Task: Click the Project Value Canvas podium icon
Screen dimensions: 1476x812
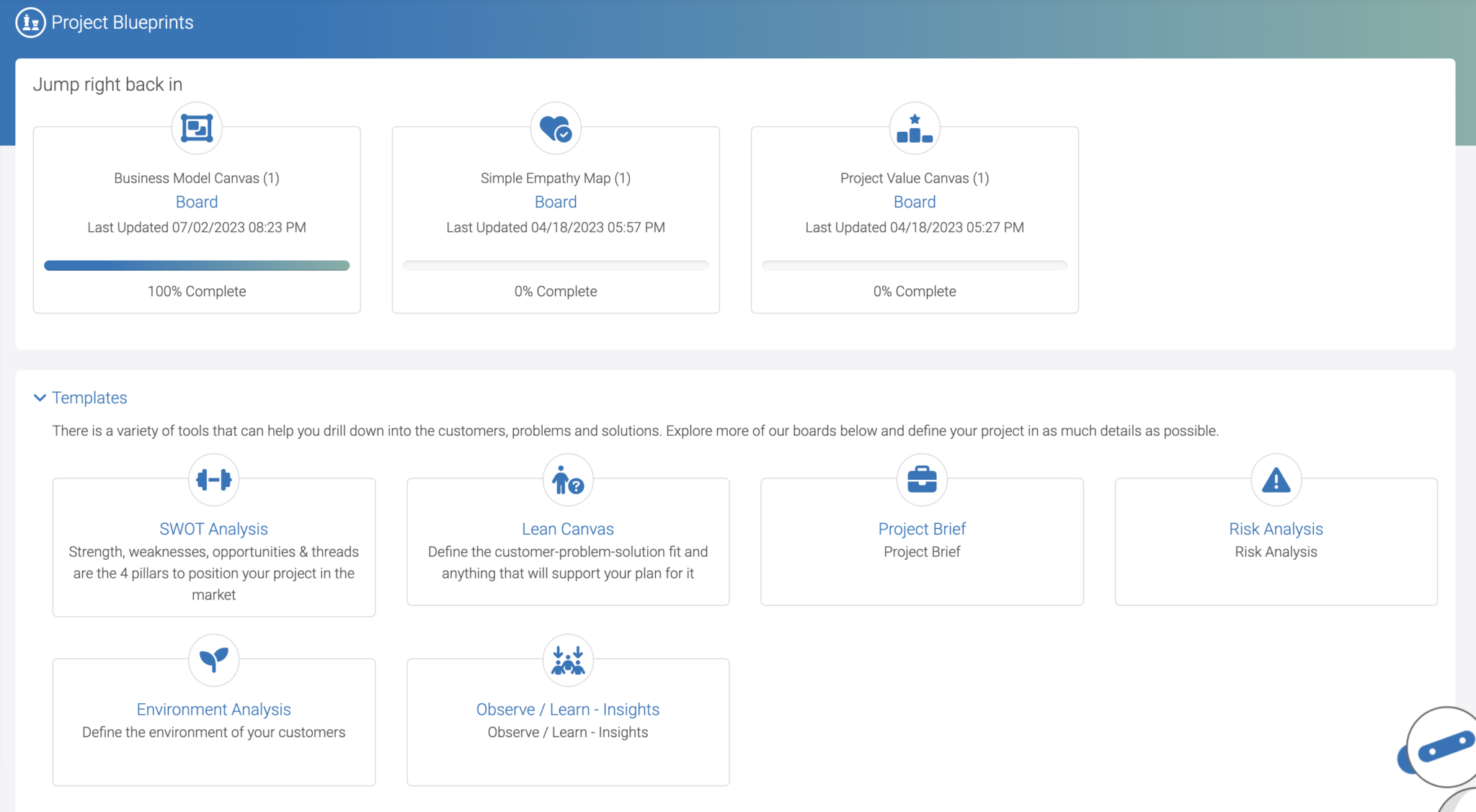Action: click(x=915, y=128)
